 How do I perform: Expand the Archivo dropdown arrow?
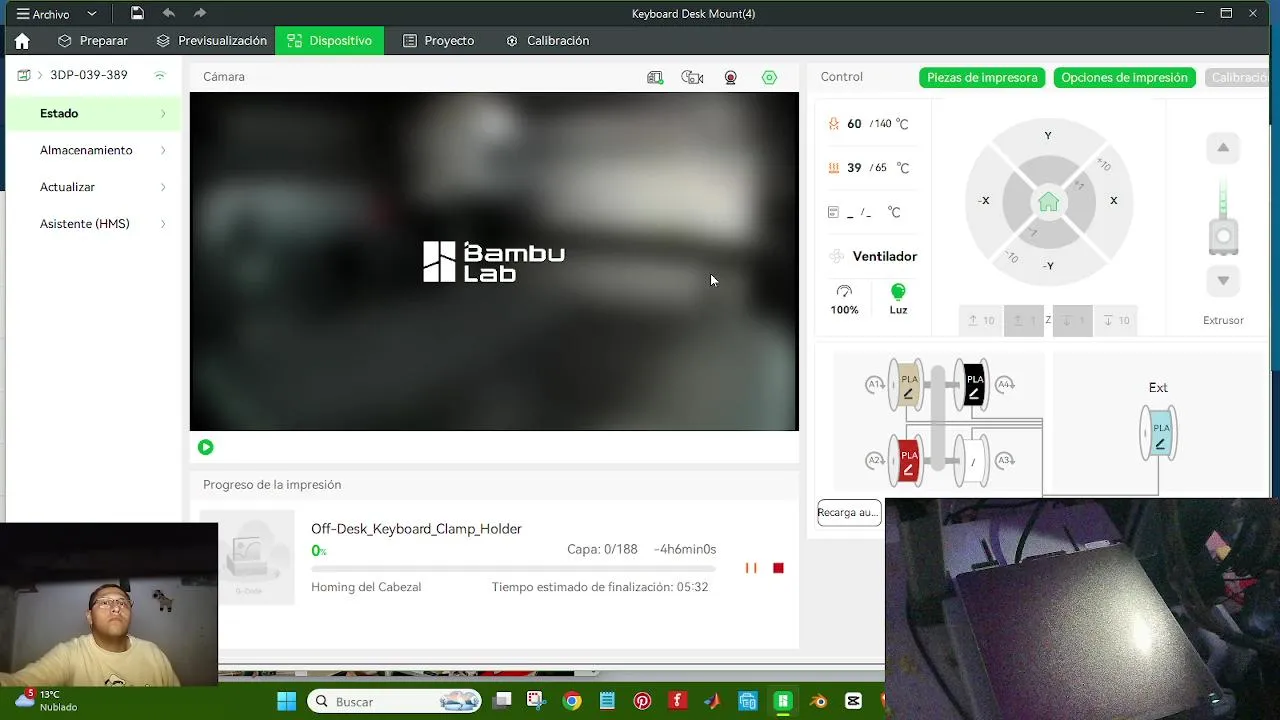pyautogui.click(x=92, y=14)
